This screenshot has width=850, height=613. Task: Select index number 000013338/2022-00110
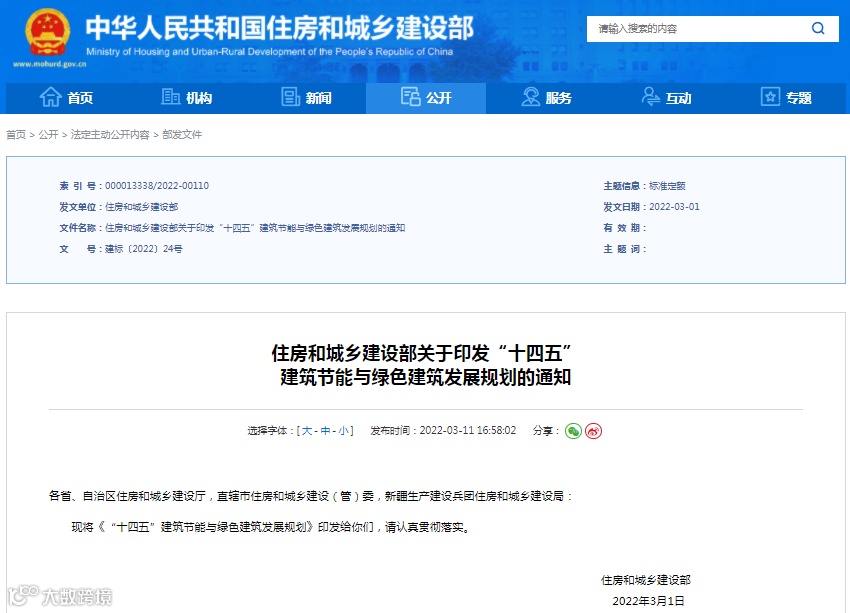click(x=157, y=186)
